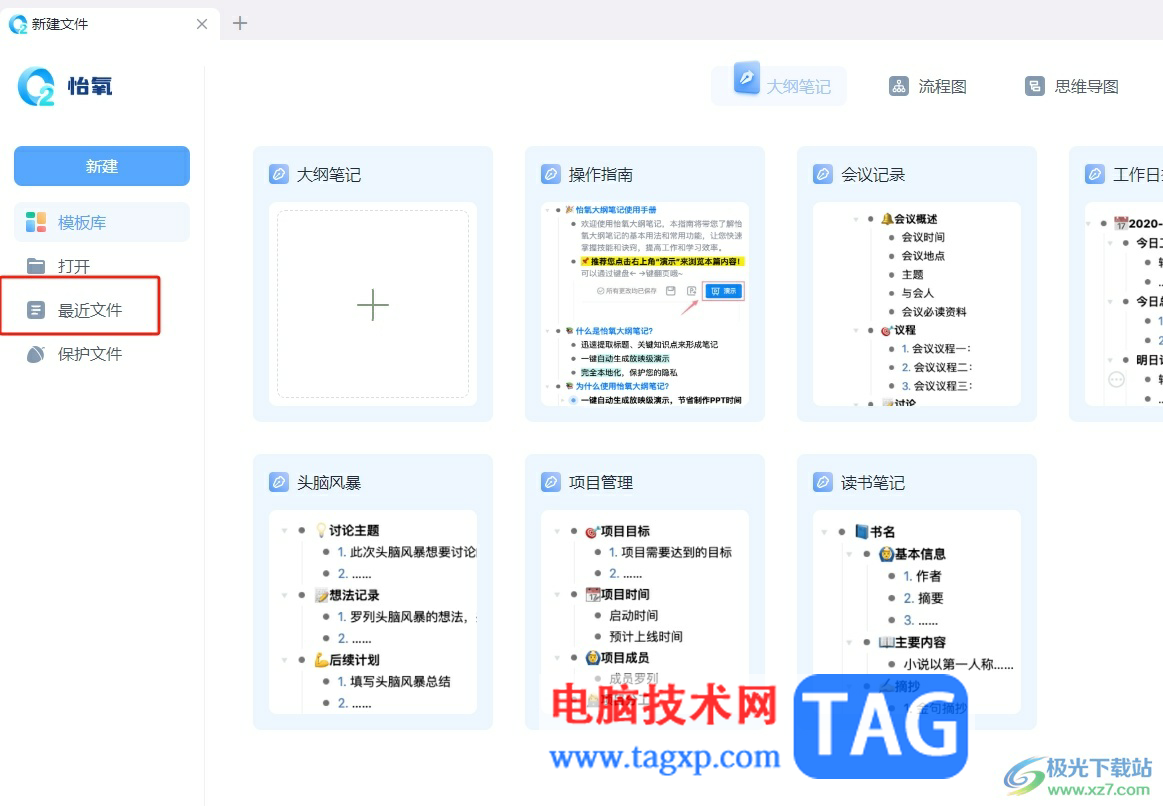Click the folder icon beside 打开
Viewport: 1163px width, 806px height.
(36, 265)
